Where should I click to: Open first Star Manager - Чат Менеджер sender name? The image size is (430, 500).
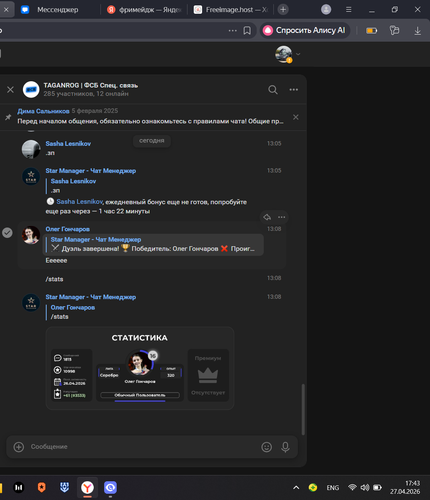[91, 171]
